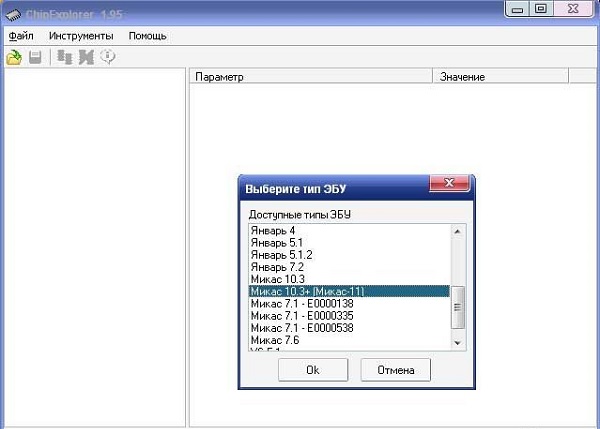
Task: Select Микас 7.6 in ECU list
Action: 349,340
